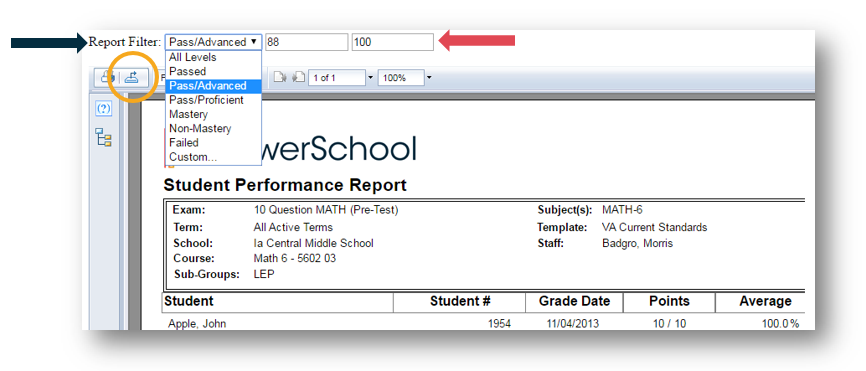Click school name Ia Central Middle School
The height and width of the screenshot is (371, 866).
click(313, 243)
